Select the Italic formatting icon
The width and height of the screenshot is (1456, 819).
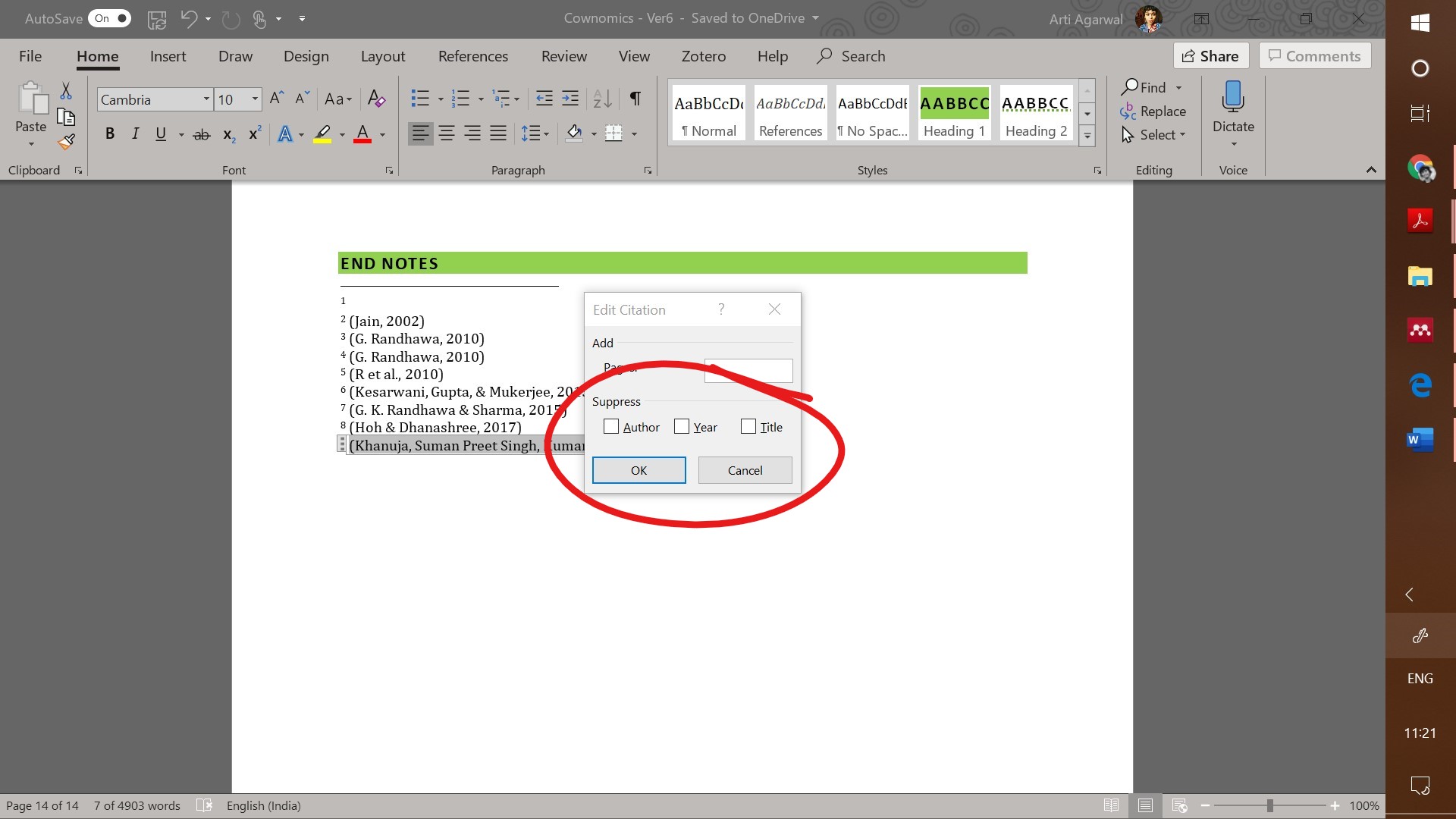(135, 133)
